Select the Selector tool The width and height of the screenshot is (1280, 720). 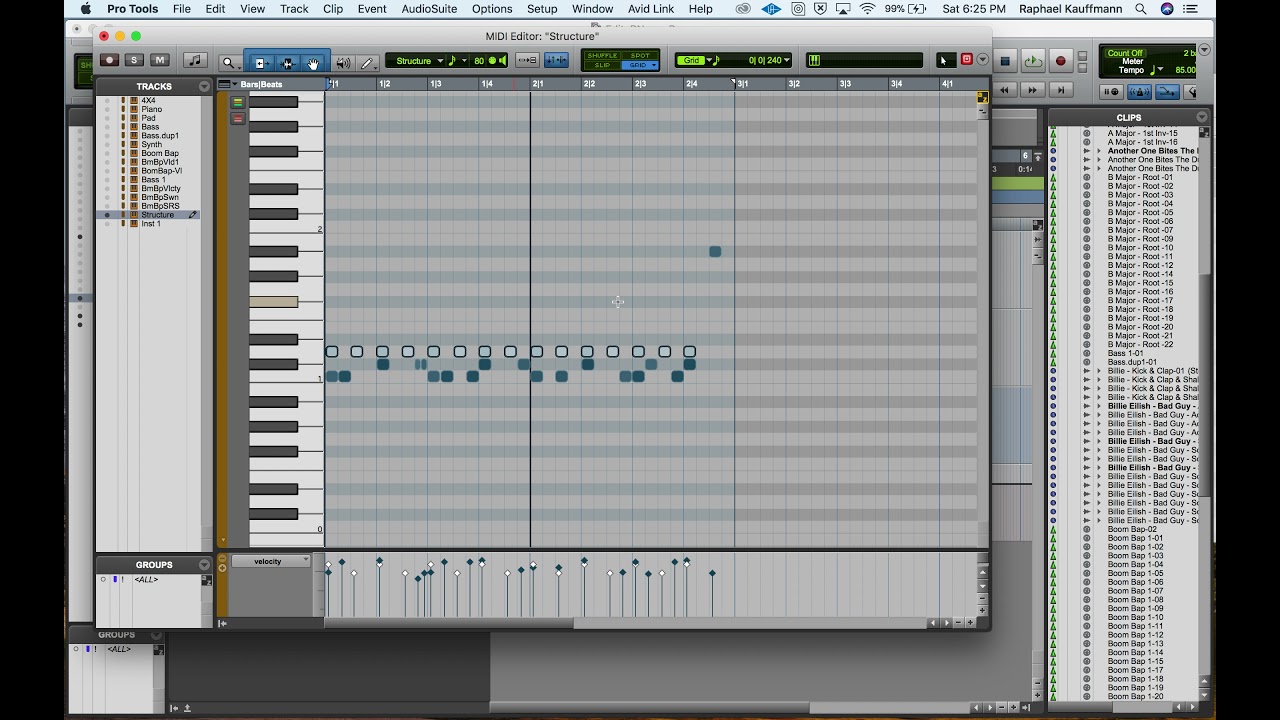tap(288, 62)
